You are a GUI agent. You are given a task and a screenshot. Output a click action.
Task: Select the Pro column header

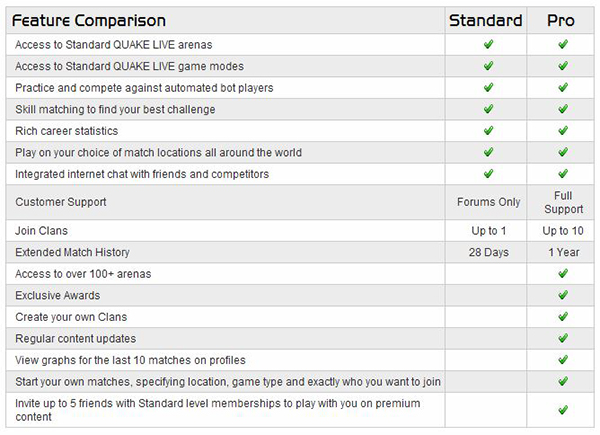[x=563, y=20]
